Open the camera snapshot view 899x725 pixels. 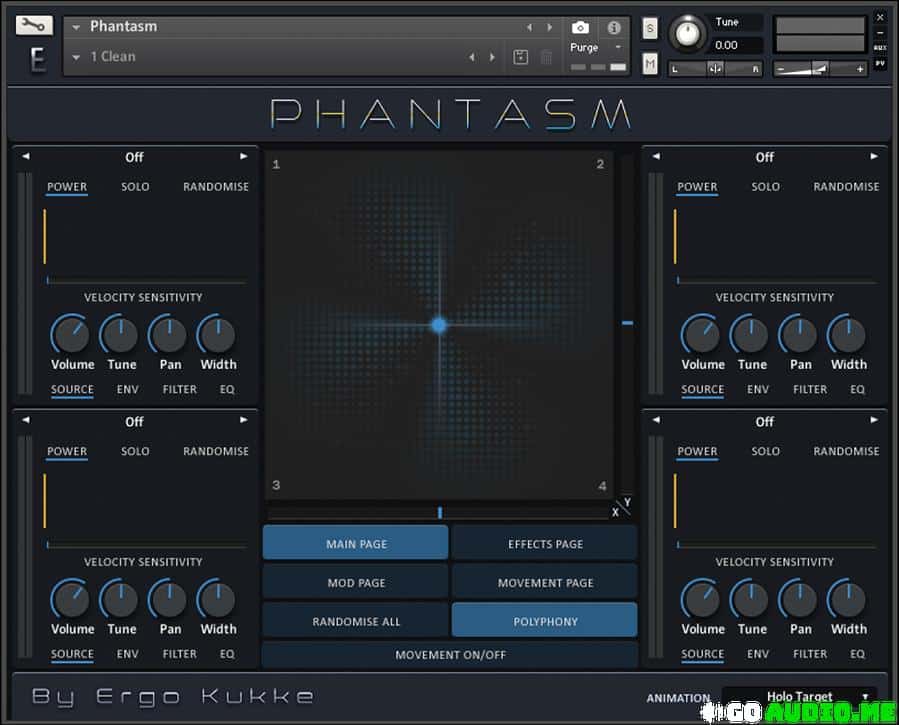(x=580, y=28)
